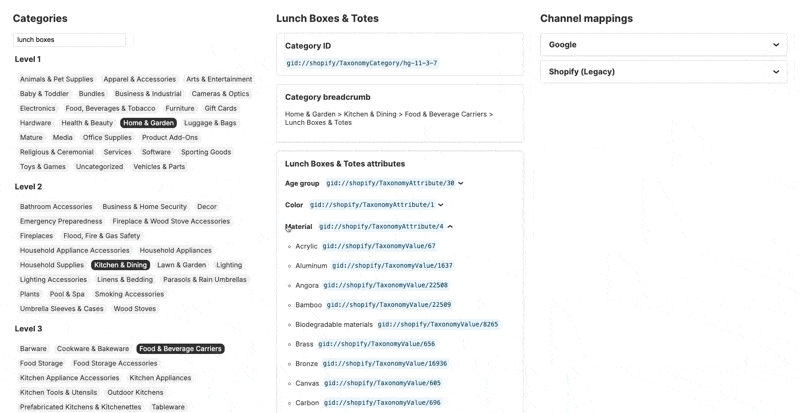The image size is (800, 413).
Task: Click the category search input field
Action: 69,40
